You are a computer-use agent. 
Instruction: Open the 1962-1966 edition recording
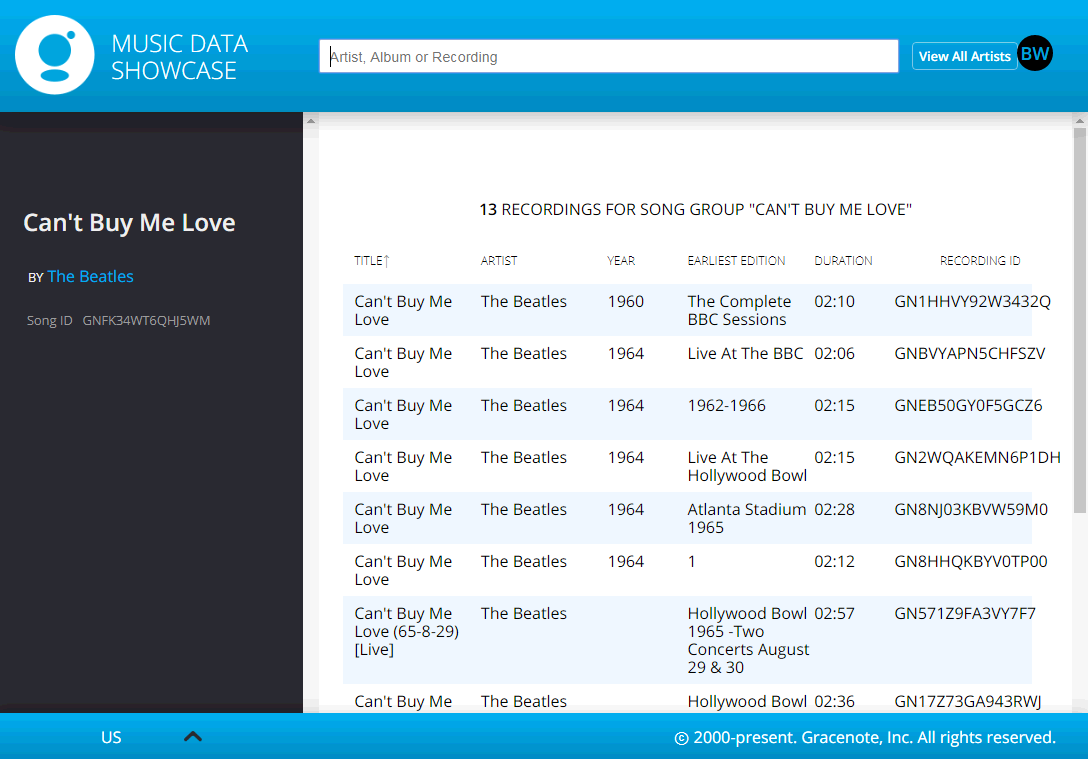pos(726,406)
